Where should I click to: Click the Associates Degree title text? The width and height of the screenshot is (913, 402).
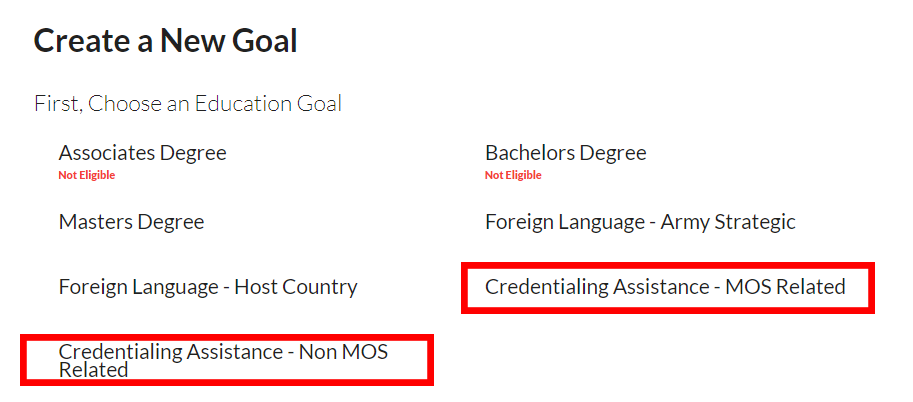point(142,153)
